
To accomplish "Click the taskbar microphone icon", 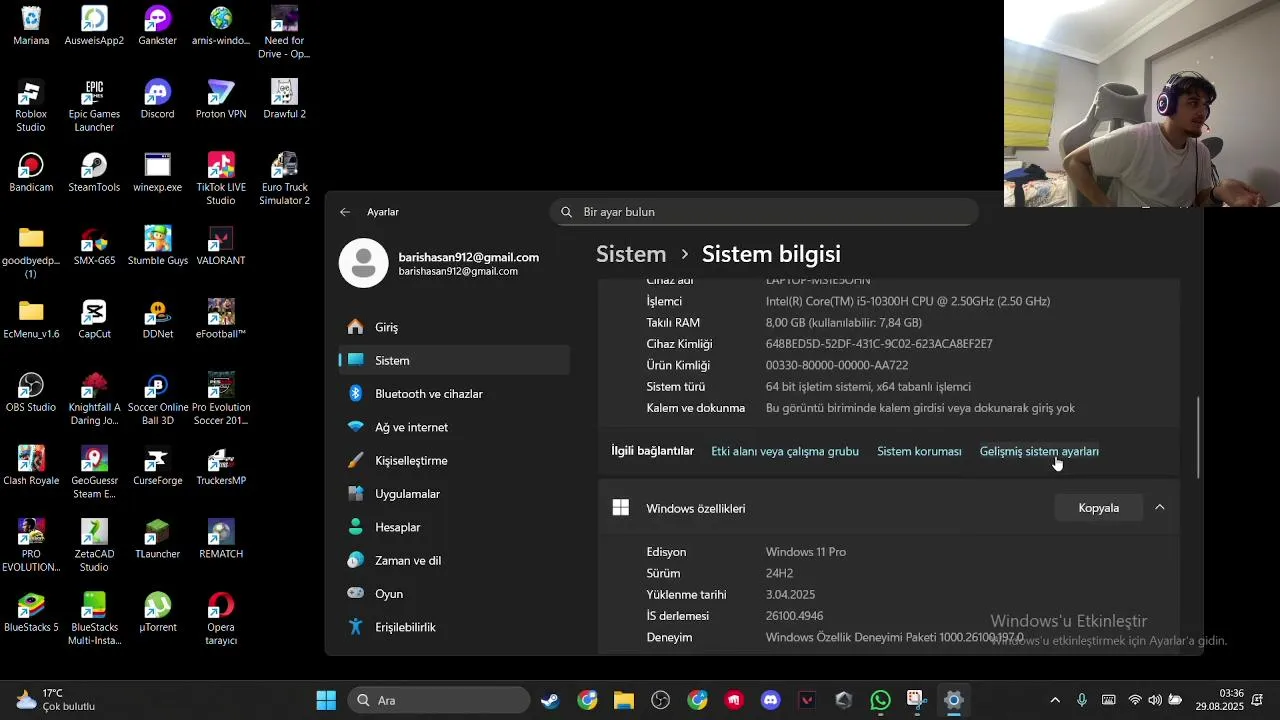I will point(1082,700).
